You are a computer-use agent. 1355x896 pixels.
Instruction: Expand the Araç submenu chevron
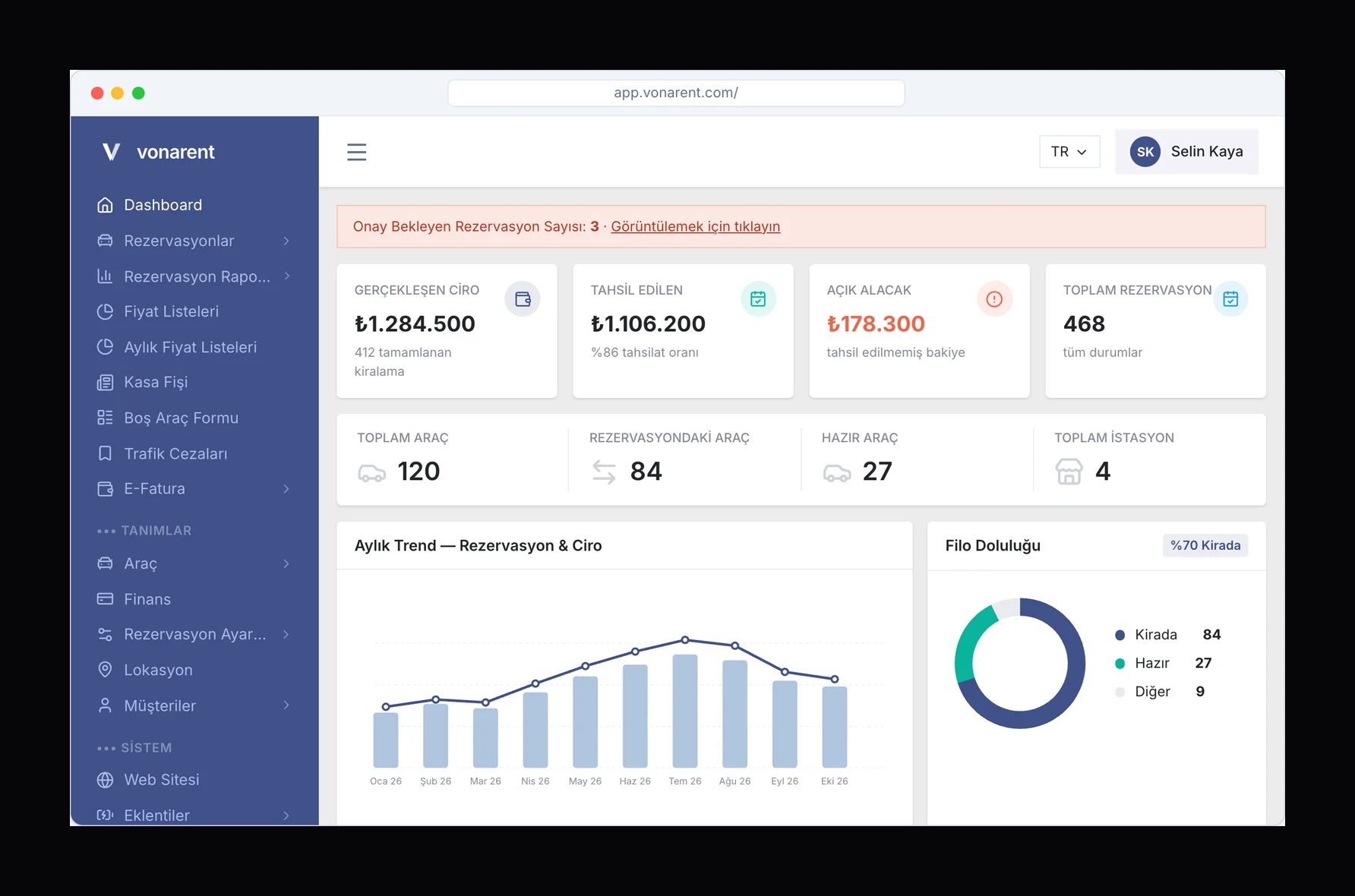click(x=286, y=563)
